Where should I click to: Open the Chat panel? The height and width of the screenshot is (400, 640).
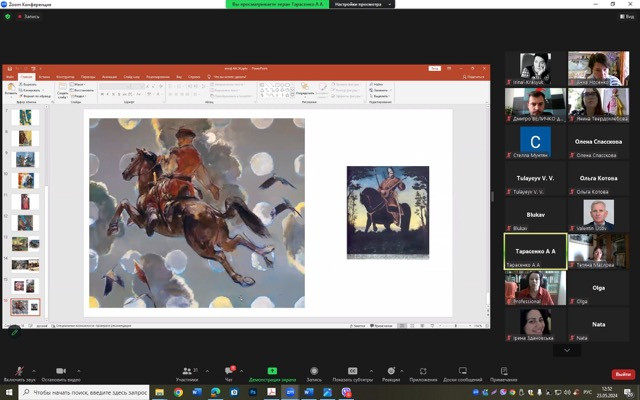click(228, 371)
